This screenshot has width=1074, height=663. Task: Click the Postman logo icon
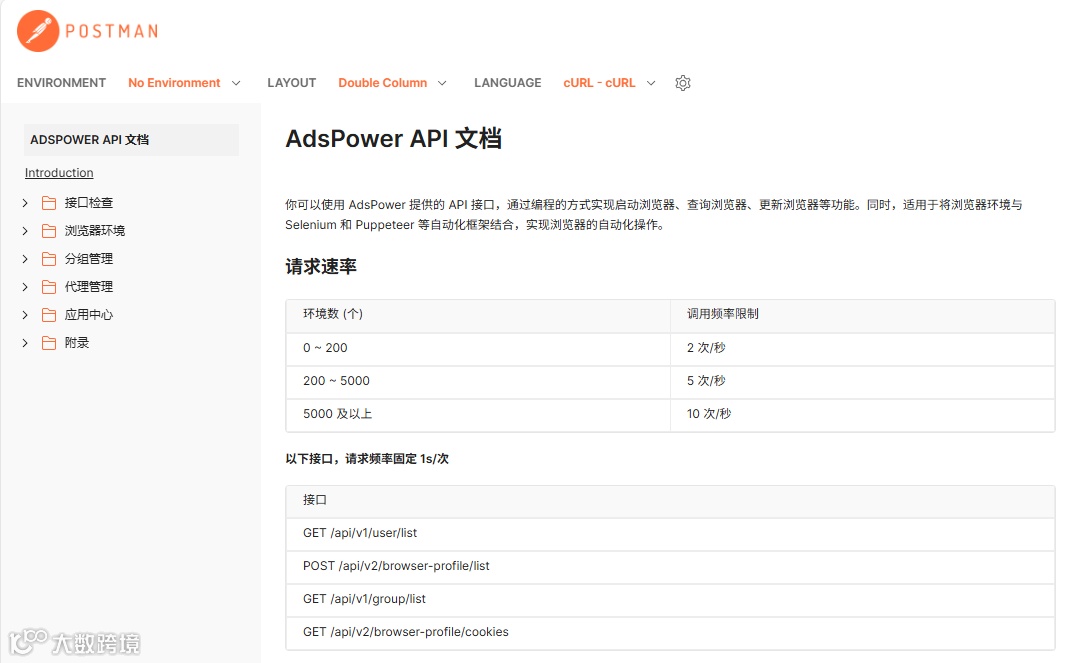click(38, 31)
